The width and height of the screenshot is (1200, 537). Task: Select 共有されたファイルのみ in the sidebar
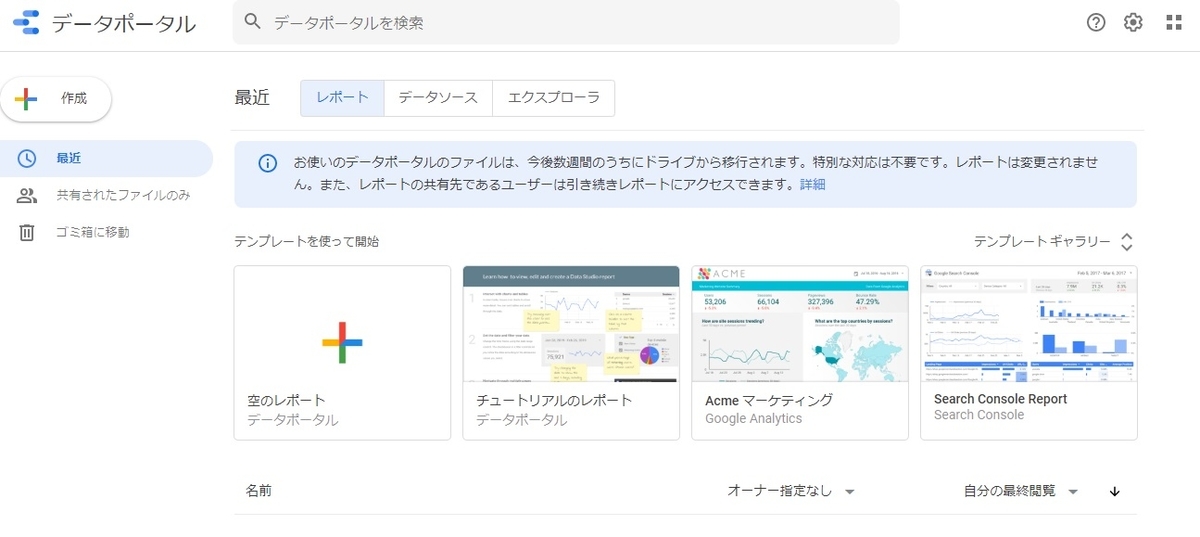106,195
